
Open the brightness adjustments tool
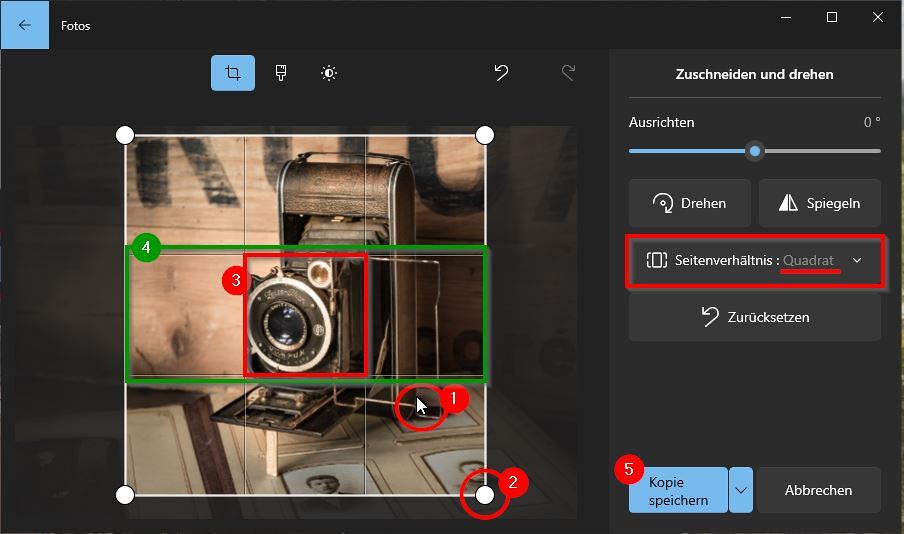point(329,73)
